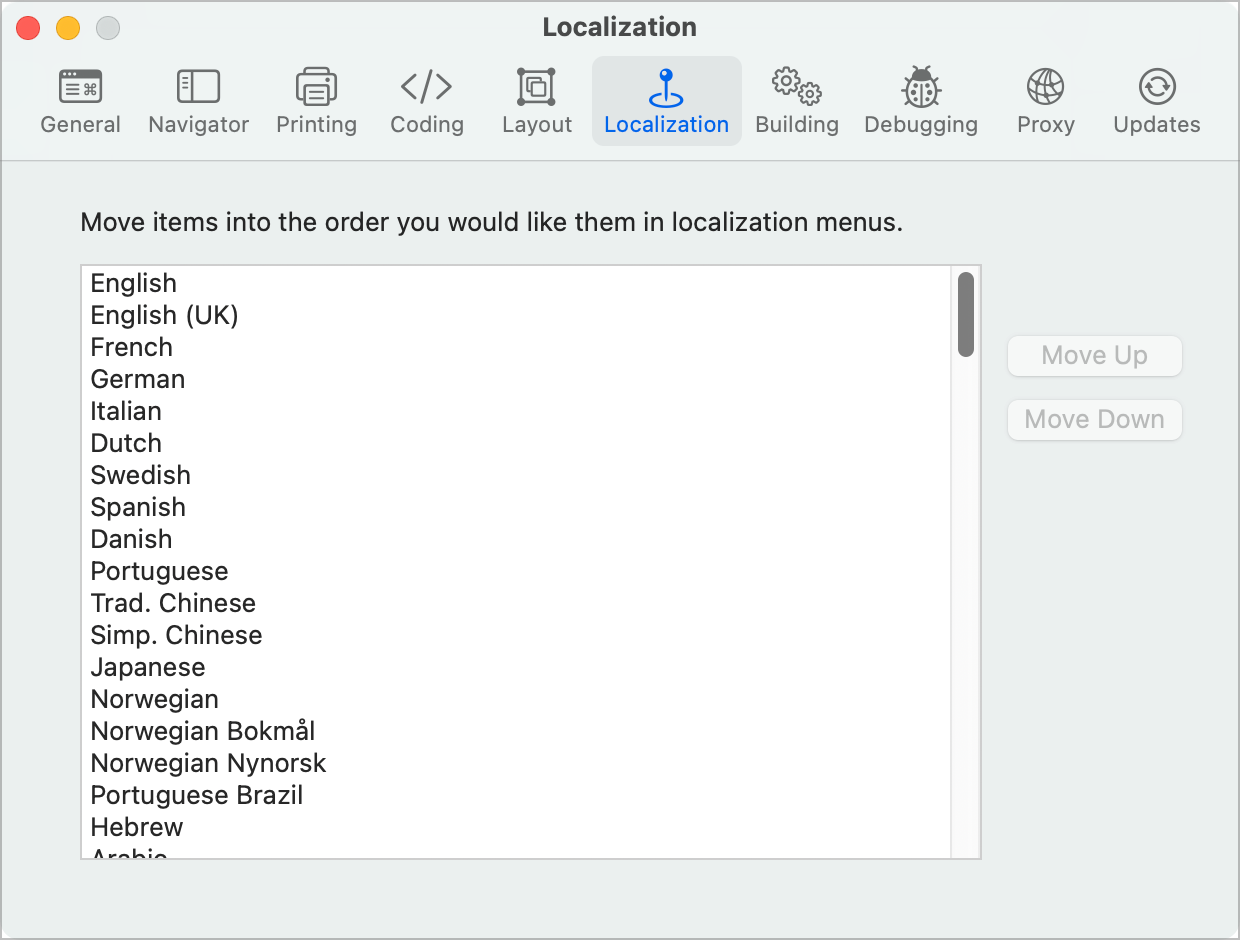
Task: Pick Portuguese Brazil in the list
Action: pyautogui.click(x=196, y=795)
